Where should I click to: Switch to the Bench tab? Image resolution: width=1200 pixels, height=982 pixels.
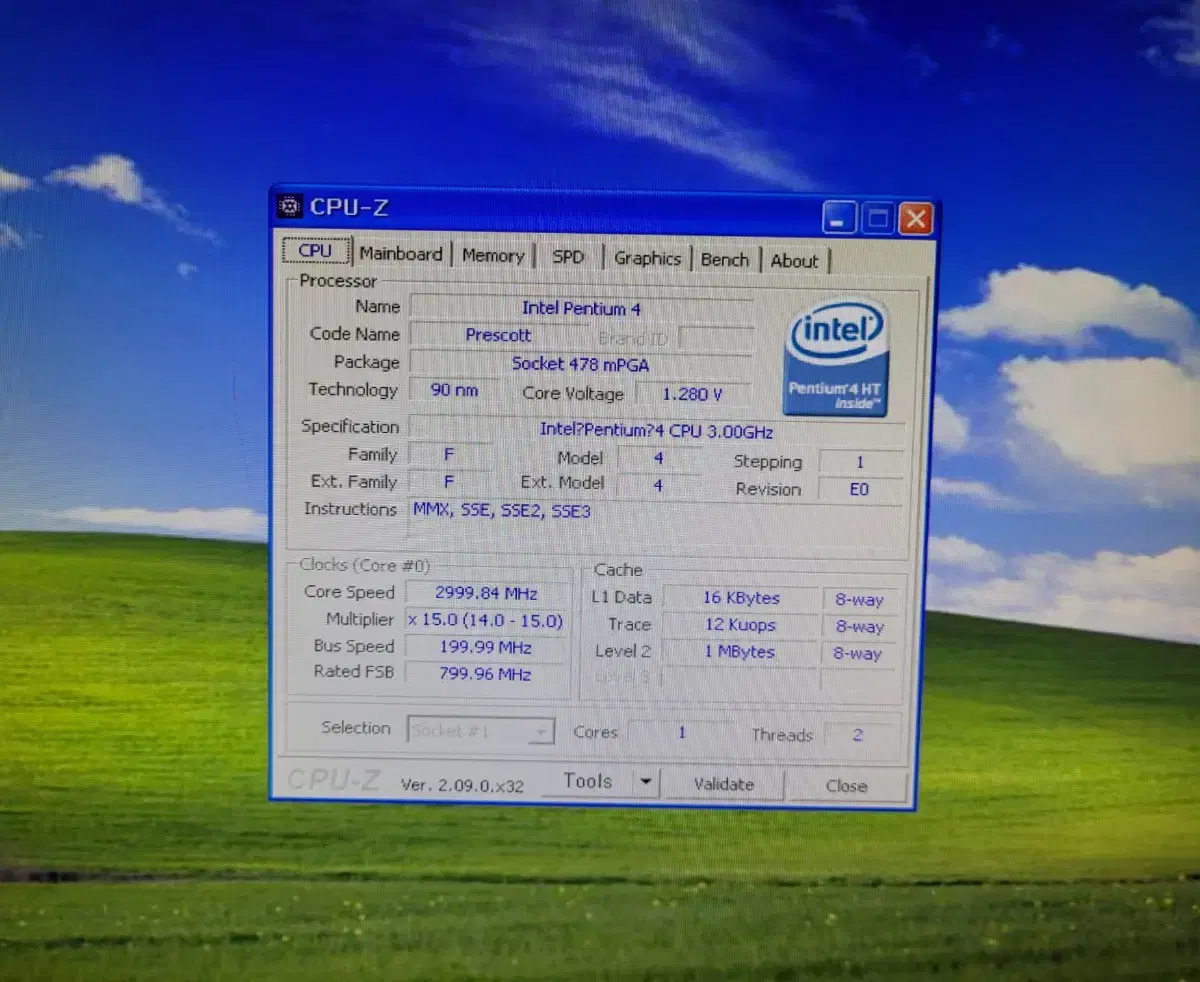pos(725,259)
